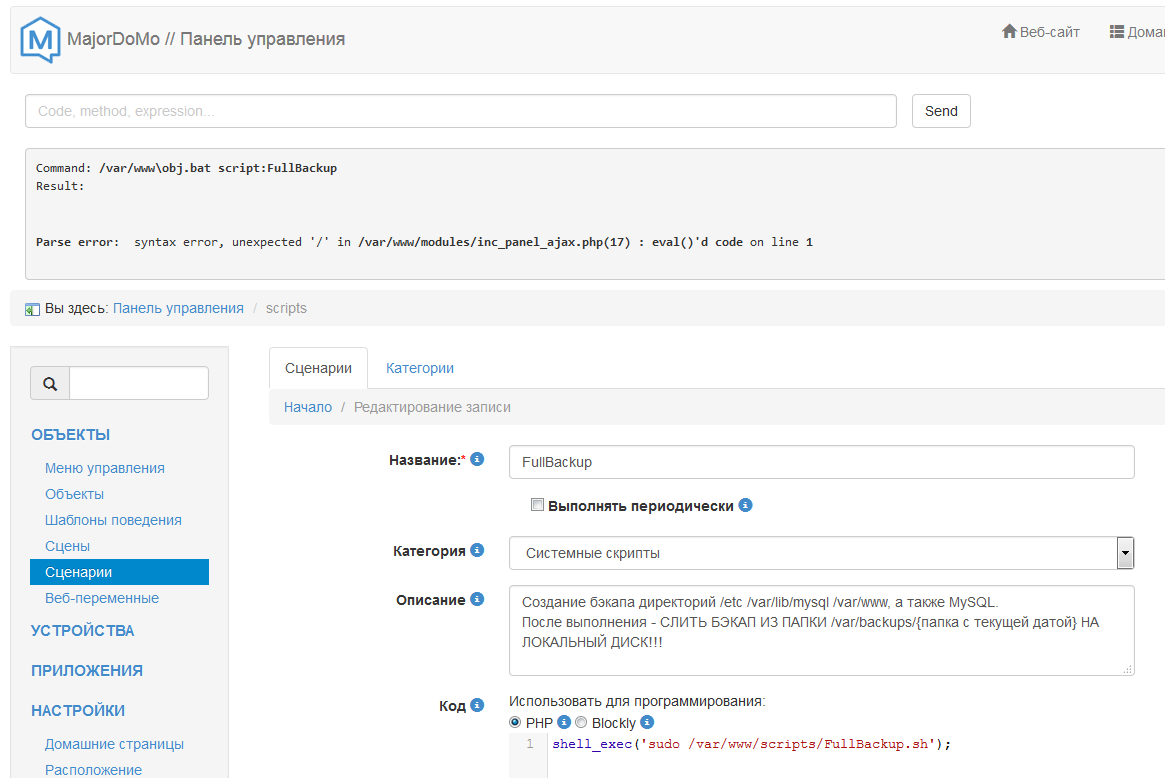Viewport: 1165px width, 778px height.
Task: Open Объекты in the sidebar menu
Action: click(74, 494)
